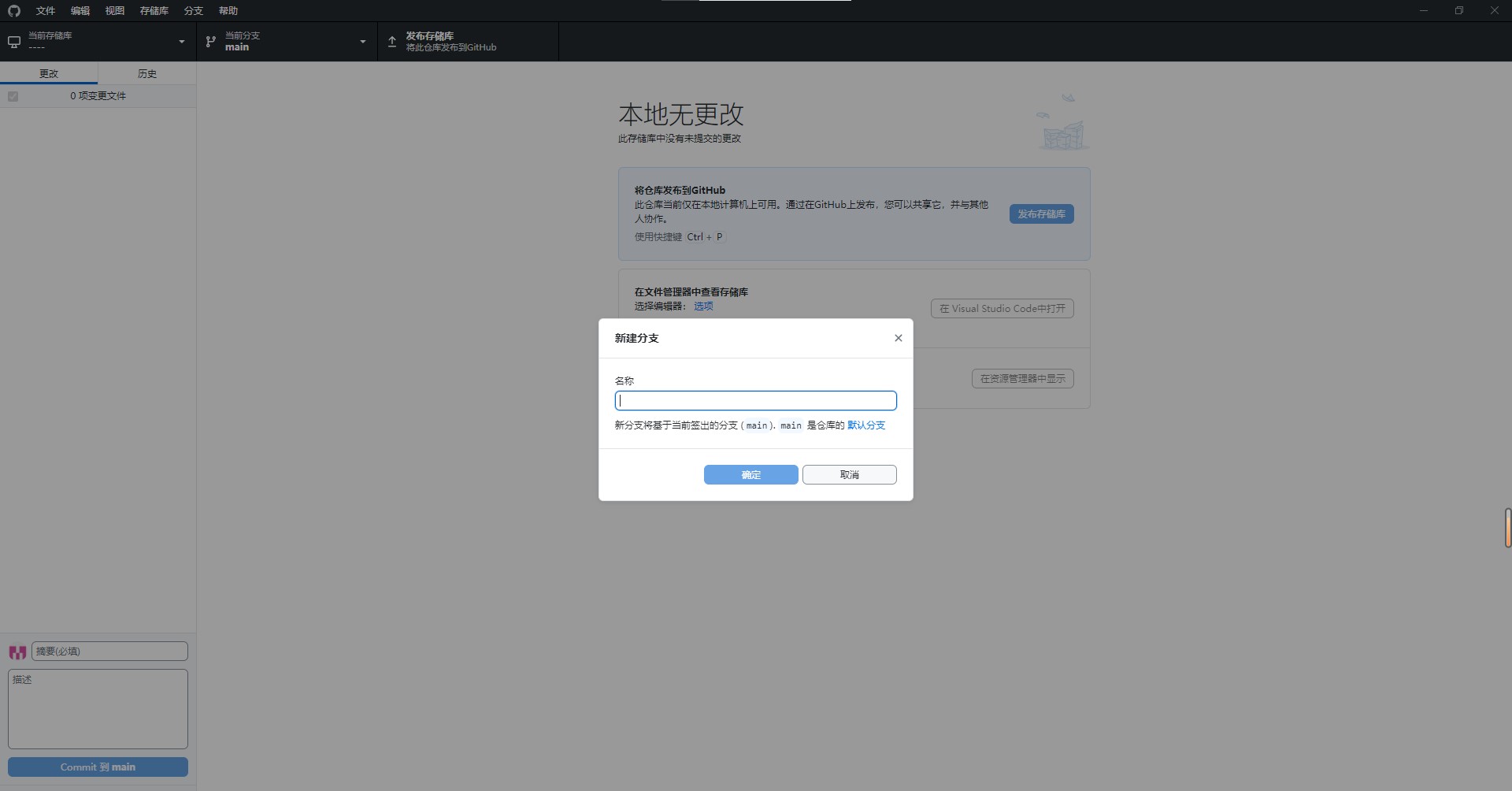Click the orange scrollbar handle on right edge

point(1507,528)
